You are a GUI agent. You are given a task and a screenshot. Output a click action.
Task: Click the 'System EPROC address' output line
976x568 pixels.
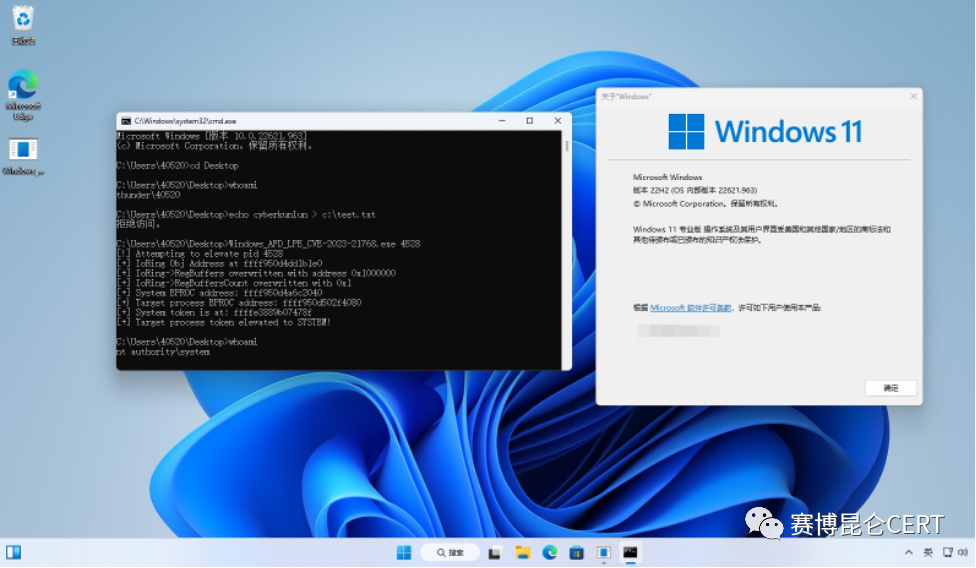click(x=219, y=293)
